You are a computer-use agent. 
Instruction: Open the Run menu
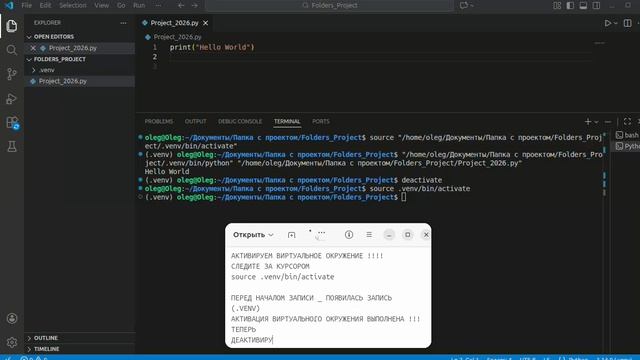click(x=139, y=5)
